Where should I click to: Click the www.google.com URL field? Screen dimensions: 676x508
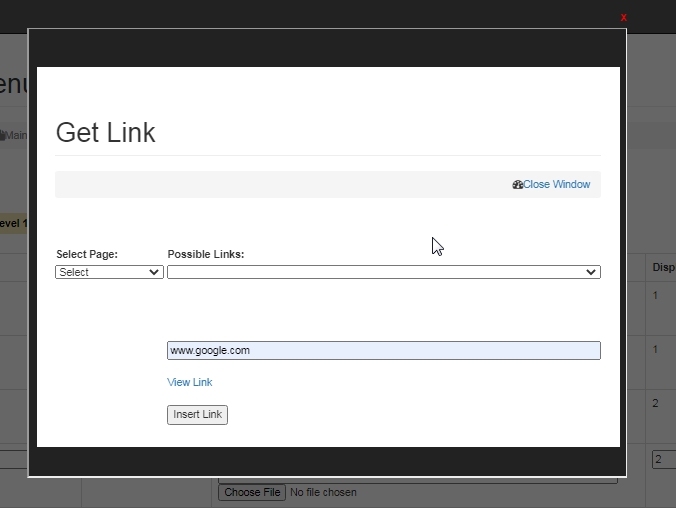pos(383,350)
